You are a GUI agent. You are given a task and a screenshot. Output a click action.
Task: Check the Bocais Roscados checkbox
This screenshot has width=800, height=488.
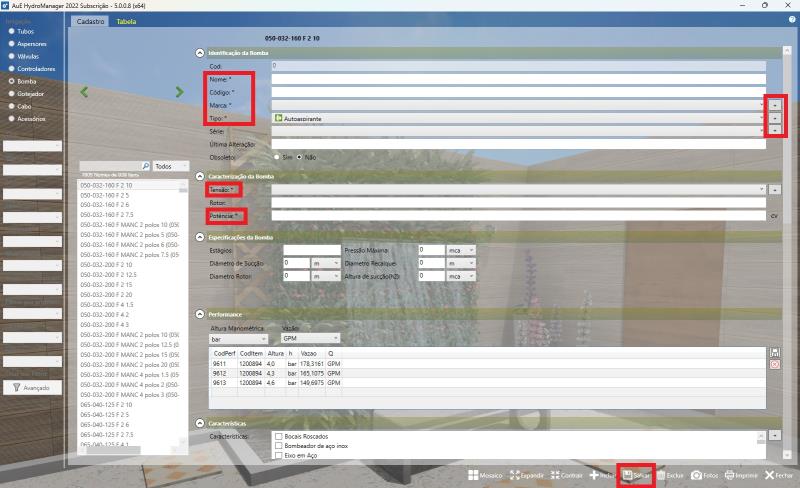click(x=279, y=437)
